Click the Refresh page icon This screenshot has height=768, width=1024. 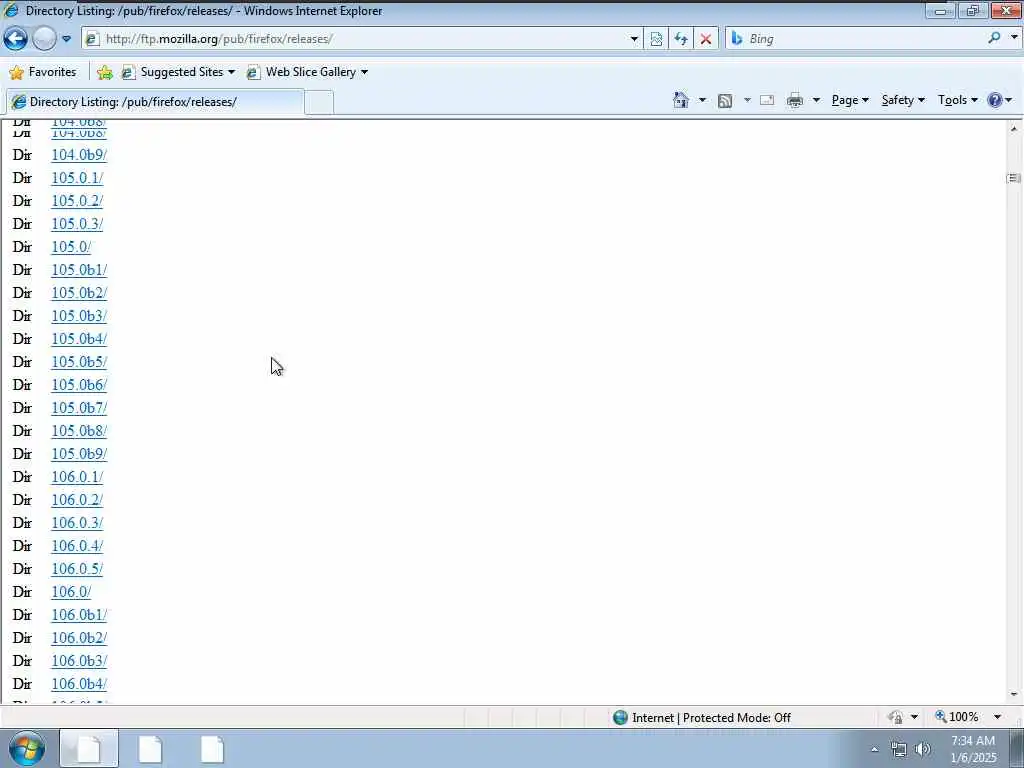point(681,39)
